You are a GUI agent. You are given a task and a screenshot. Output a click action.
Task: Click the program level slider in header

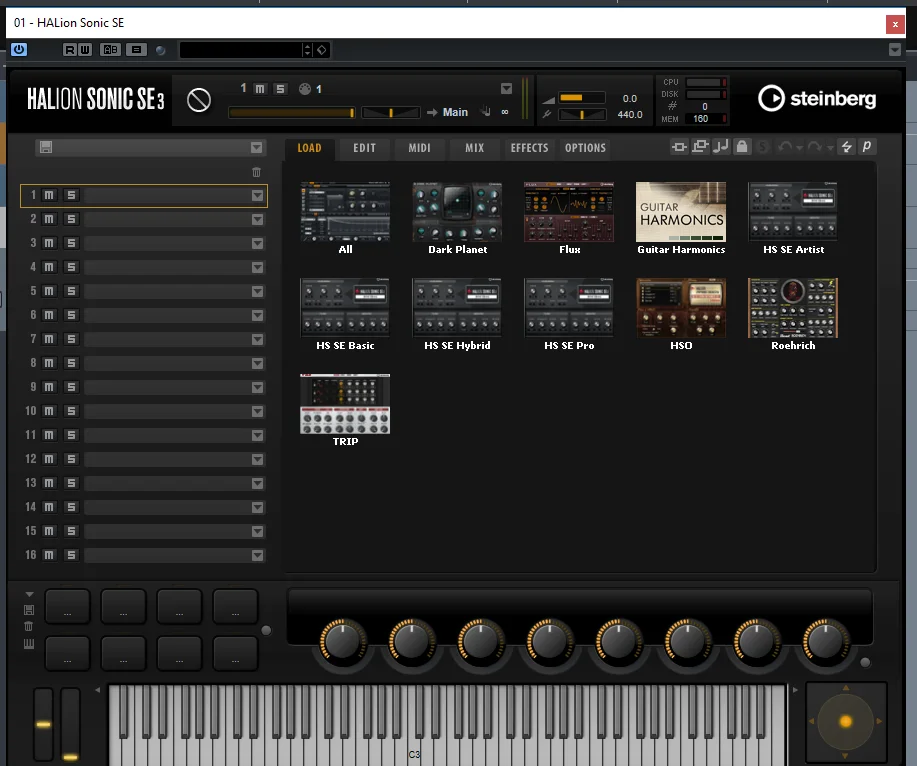pyautogui.click(x=291, y=112)
